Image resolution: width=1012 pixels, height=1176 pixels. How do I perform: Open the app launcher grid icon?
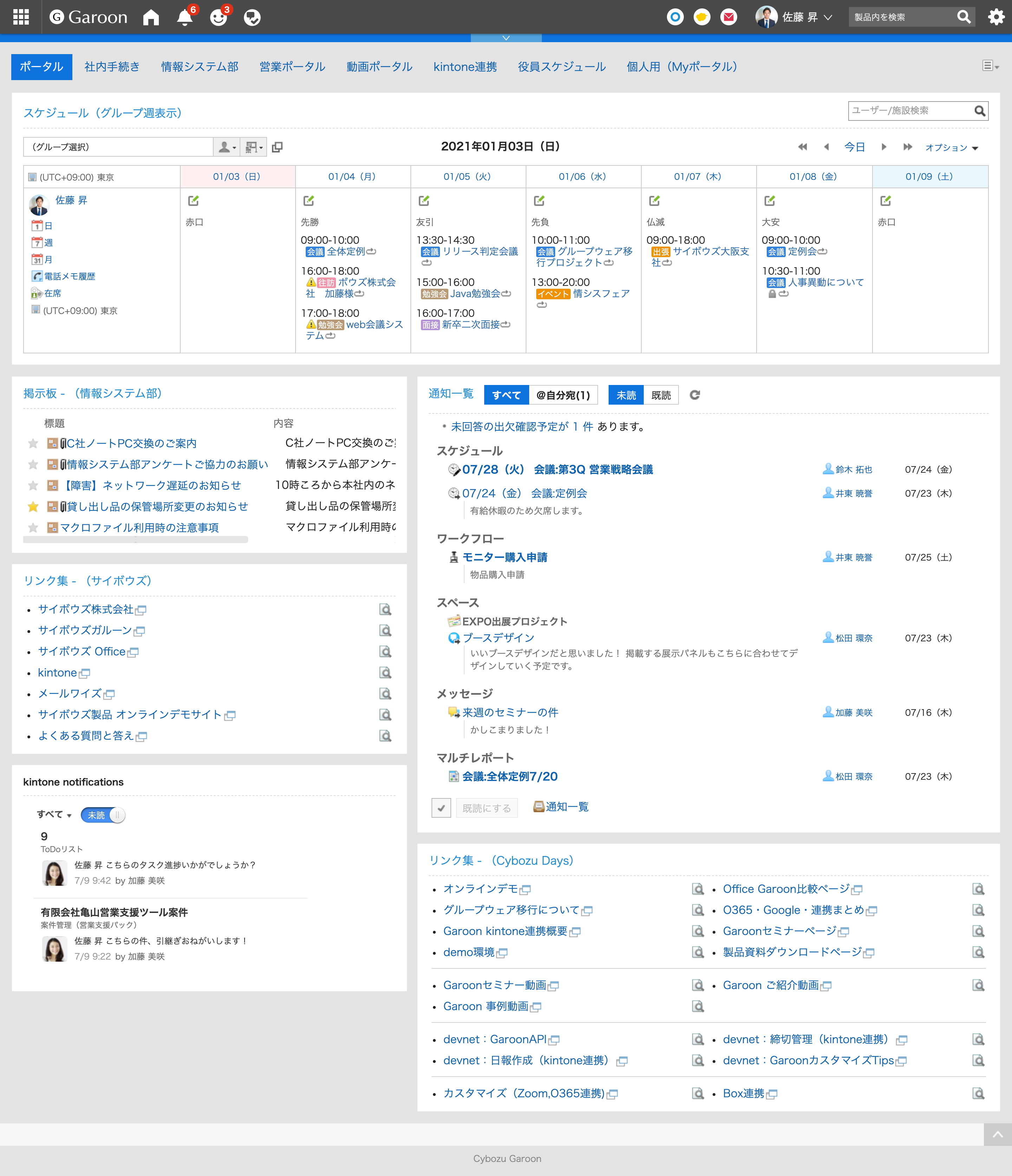[x=21, y=17]
